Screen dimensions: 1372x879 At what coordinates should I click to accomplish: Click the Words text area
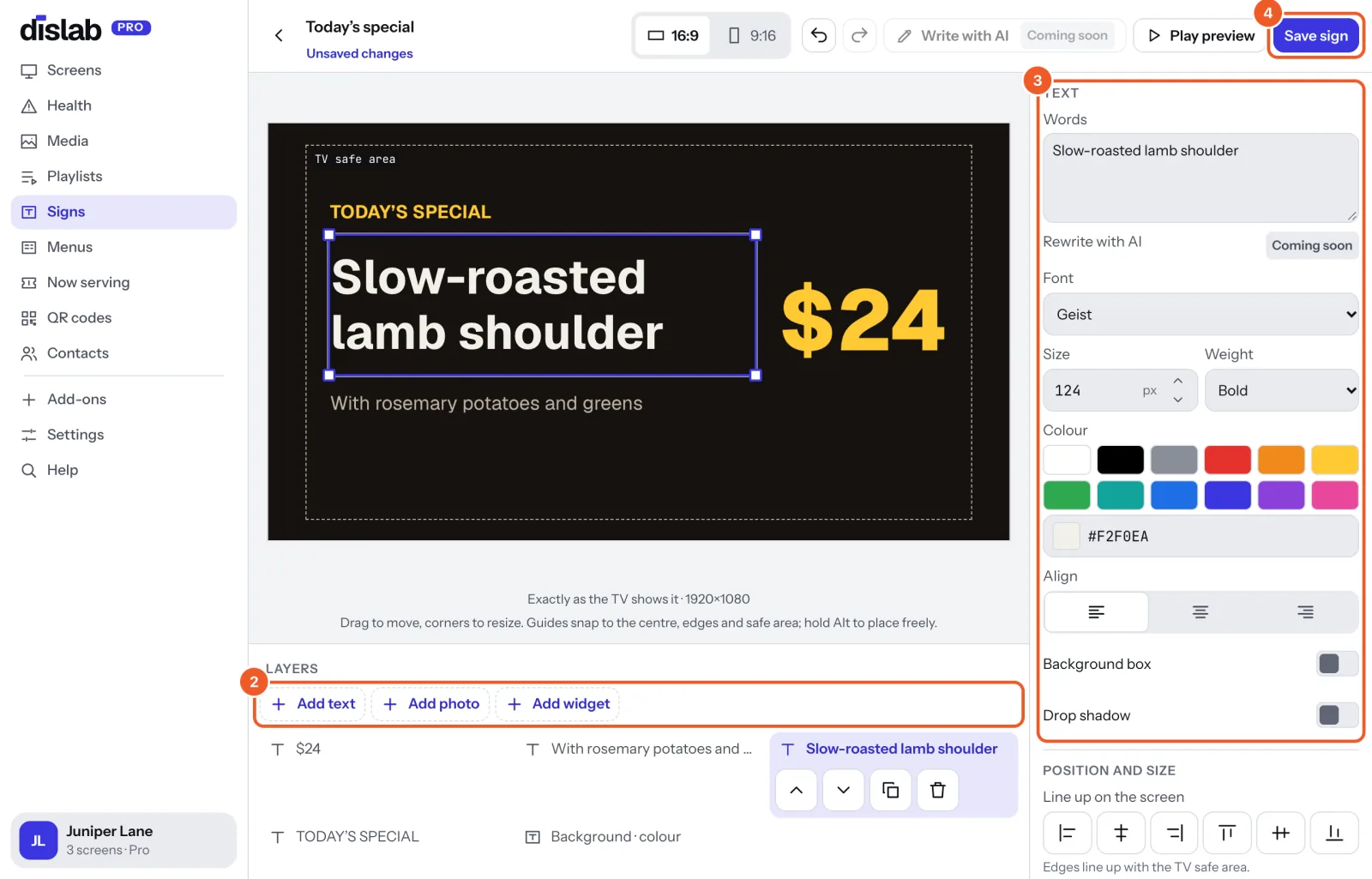pyautogui.click(x=1200, y=178)
